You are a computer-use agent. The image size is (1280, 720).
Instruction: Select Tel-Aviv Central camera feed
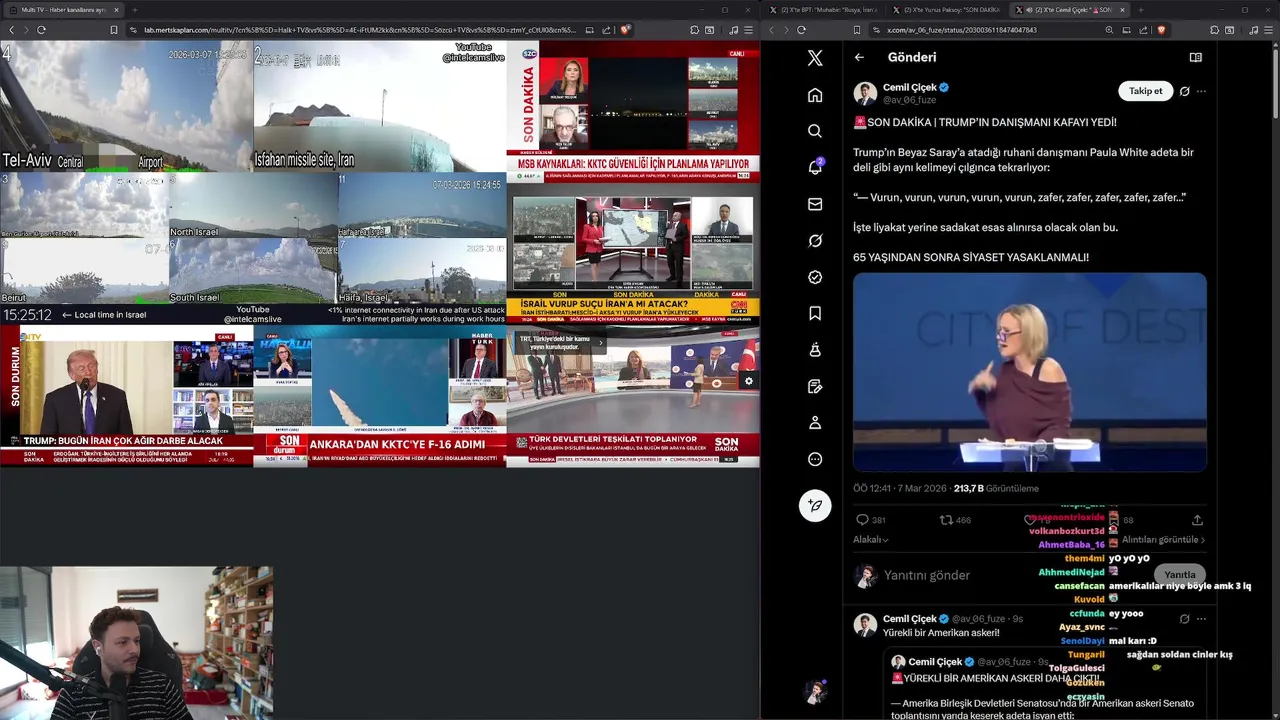[x=126, y=106]
